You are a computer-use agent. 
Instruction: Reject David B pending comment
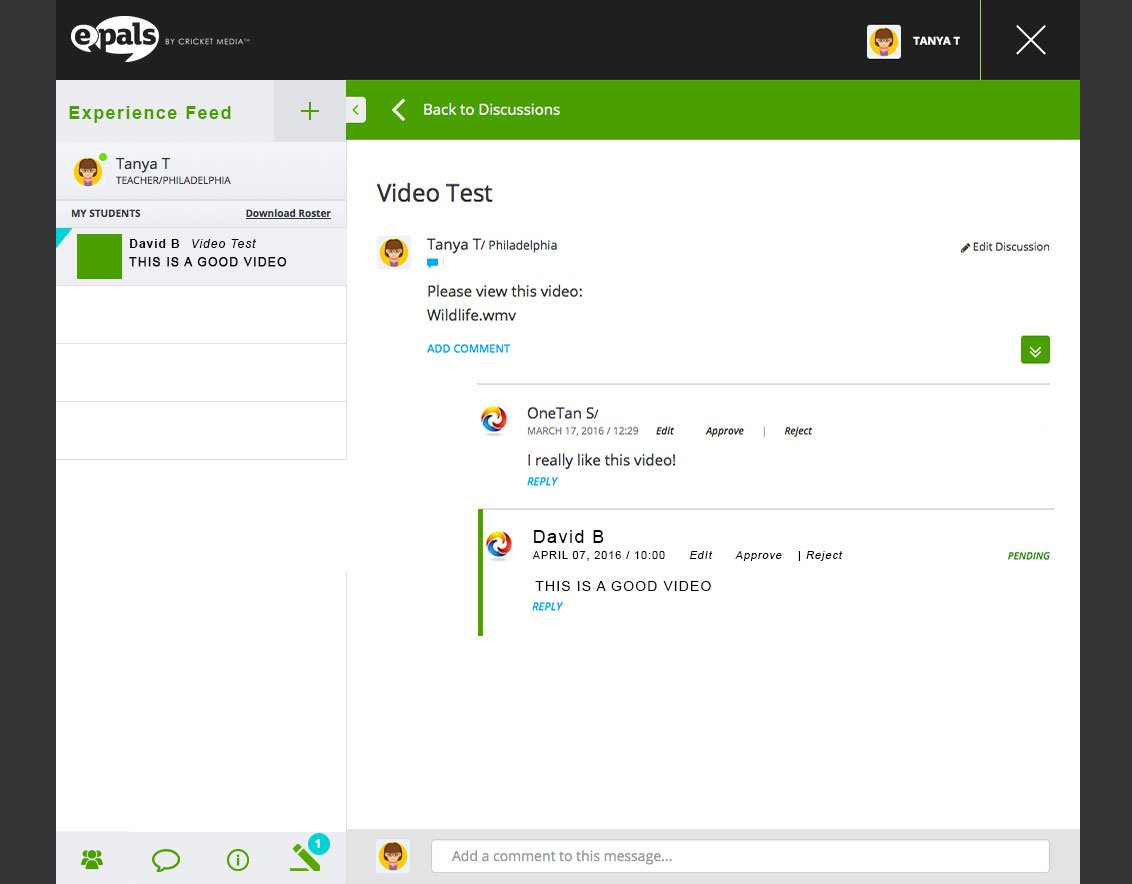[824, 555]
